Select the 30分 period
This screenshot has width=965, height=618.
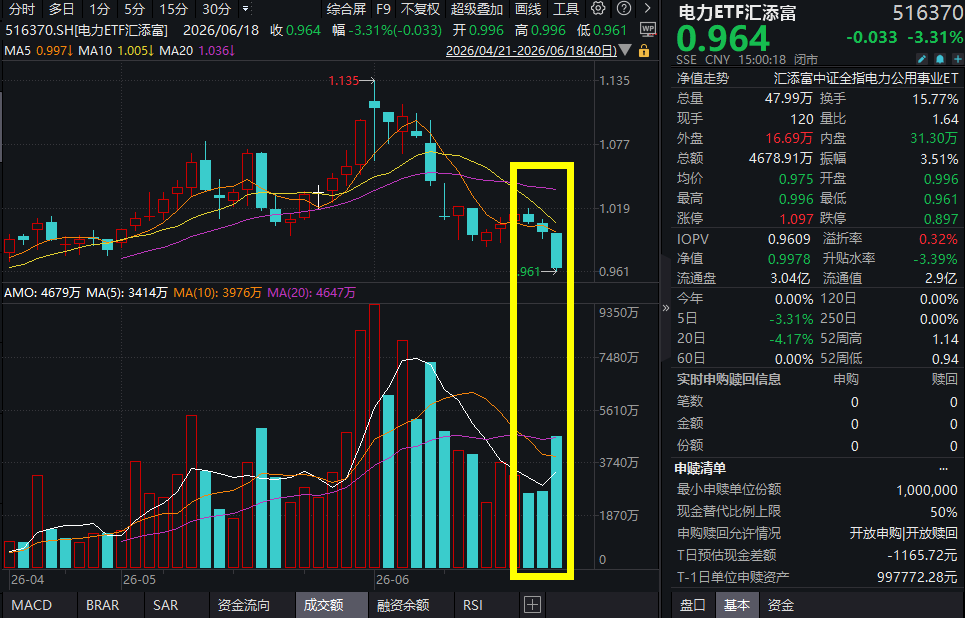217,9
